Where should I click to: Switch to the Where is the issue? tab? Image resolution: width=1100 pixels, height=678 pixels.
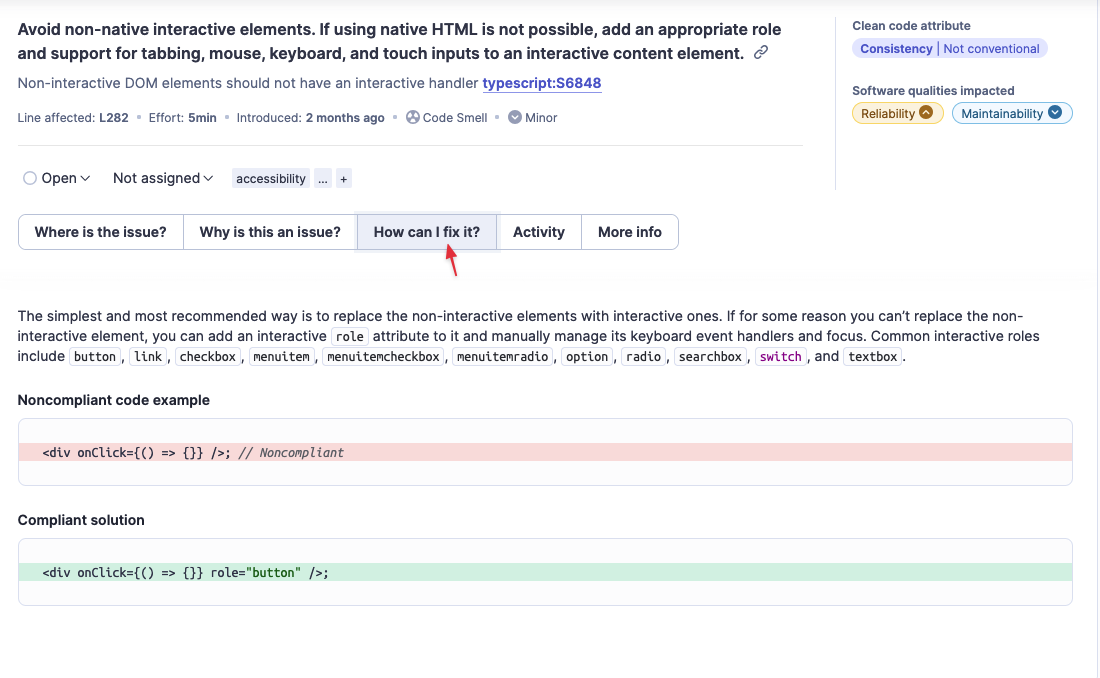pos(100,232)
